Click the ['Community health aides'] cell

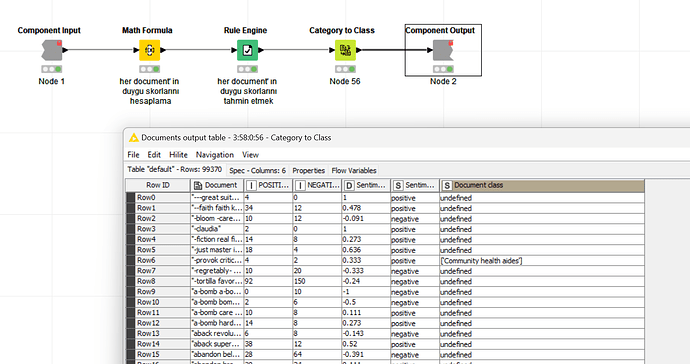tap(542, 261)
